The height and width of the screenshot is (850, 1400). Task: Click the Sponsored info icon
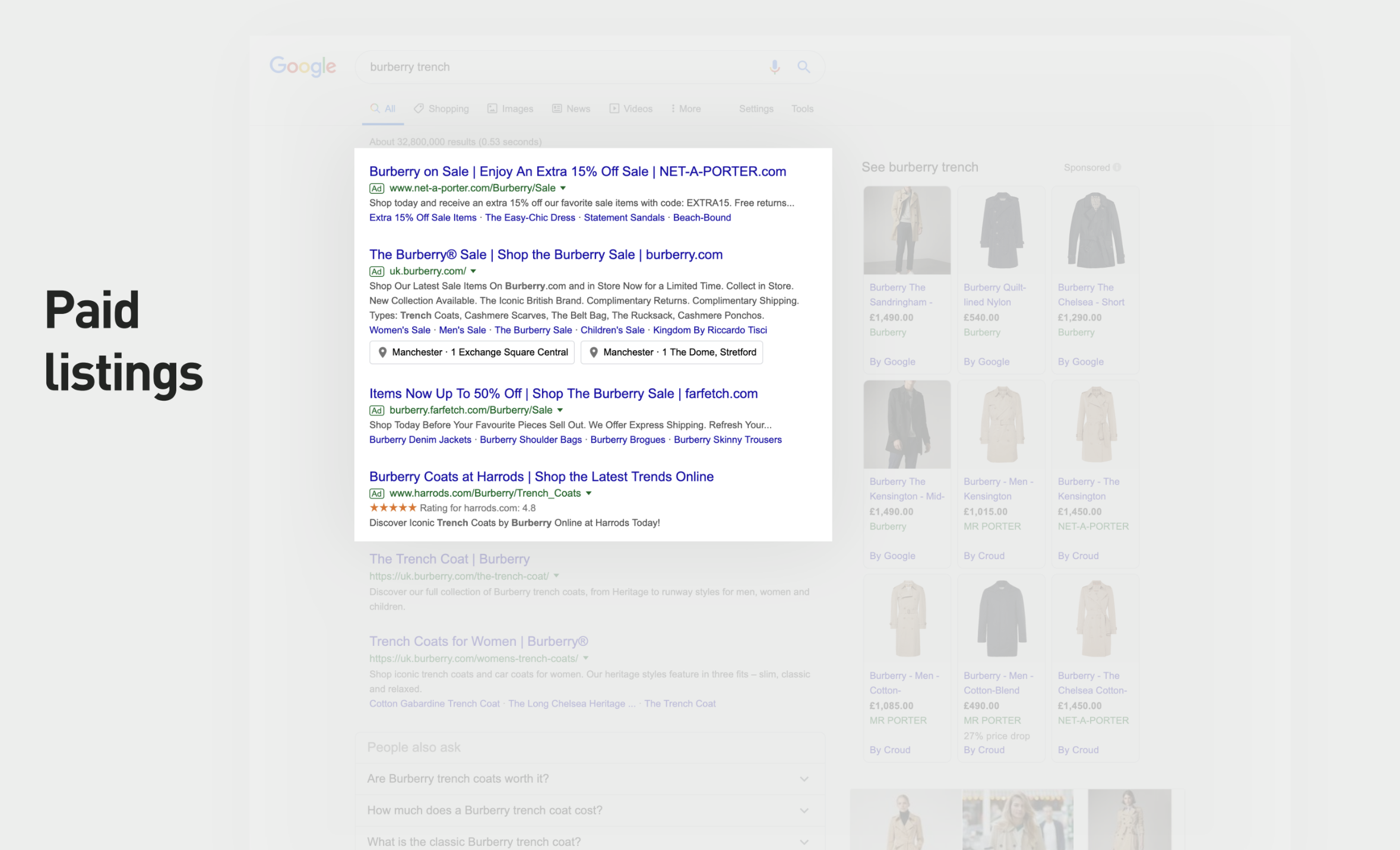pos(1117,167)
